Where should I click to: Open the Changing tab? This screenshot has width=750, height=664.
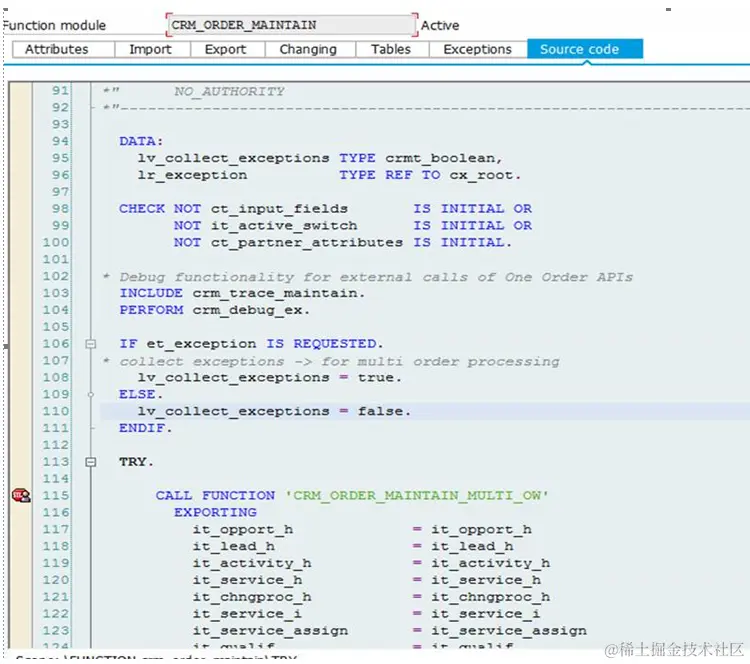(308, 49)
